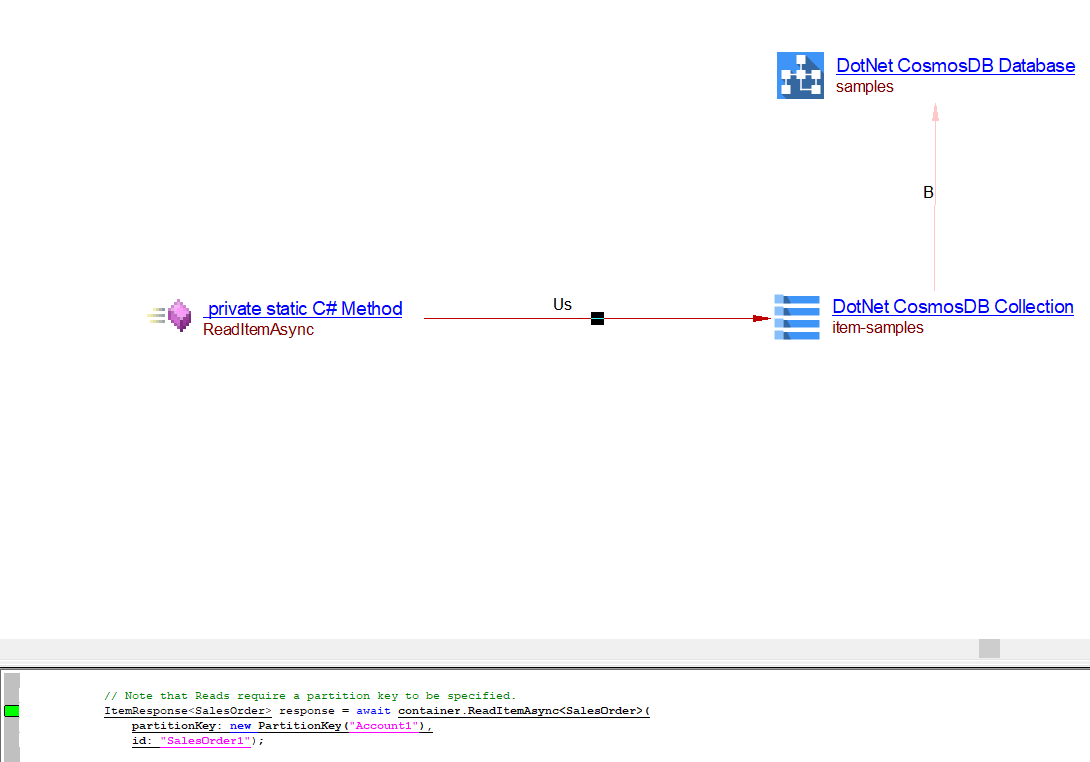This screenshot has height=762, width=1090.
Task: Select the purple C# Method icon
Action: 179,316
